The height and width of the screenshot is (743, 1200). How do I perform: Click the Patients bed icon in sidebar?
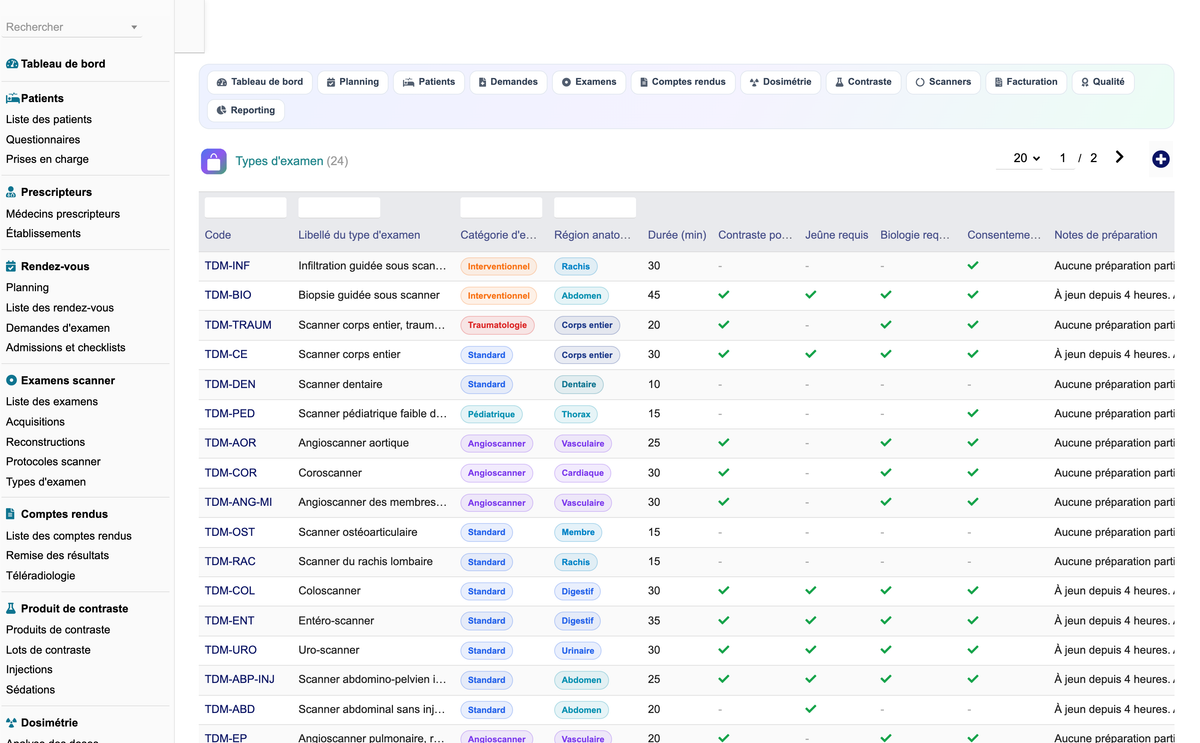tap(13, 98)
